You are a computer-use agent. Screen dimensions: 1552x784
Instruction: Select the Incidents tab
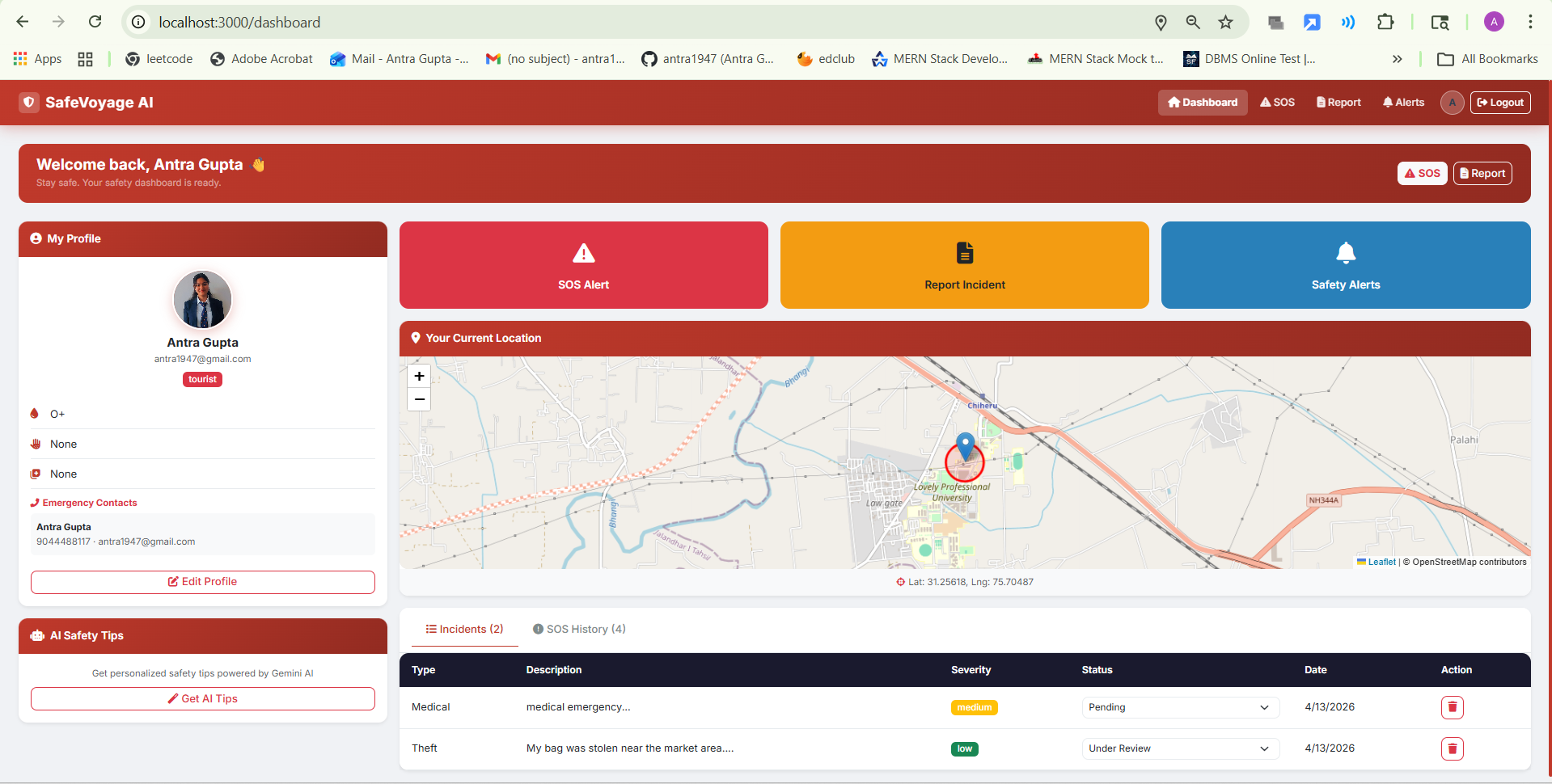[x=465, y=629]
